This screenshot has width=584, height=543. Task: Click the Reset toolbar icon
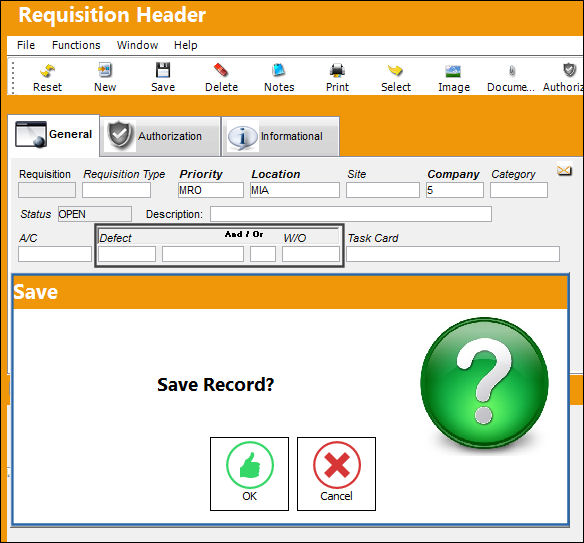pyautogui.click(x=47, y=78)
